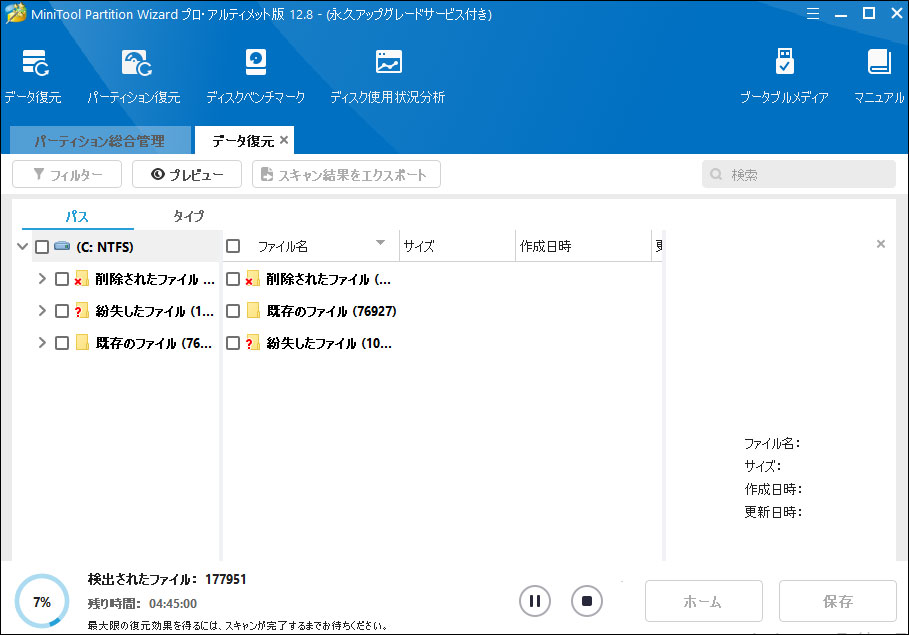
Task: Stop the scan
Action: pyautogui.click(x=587, y=601)
